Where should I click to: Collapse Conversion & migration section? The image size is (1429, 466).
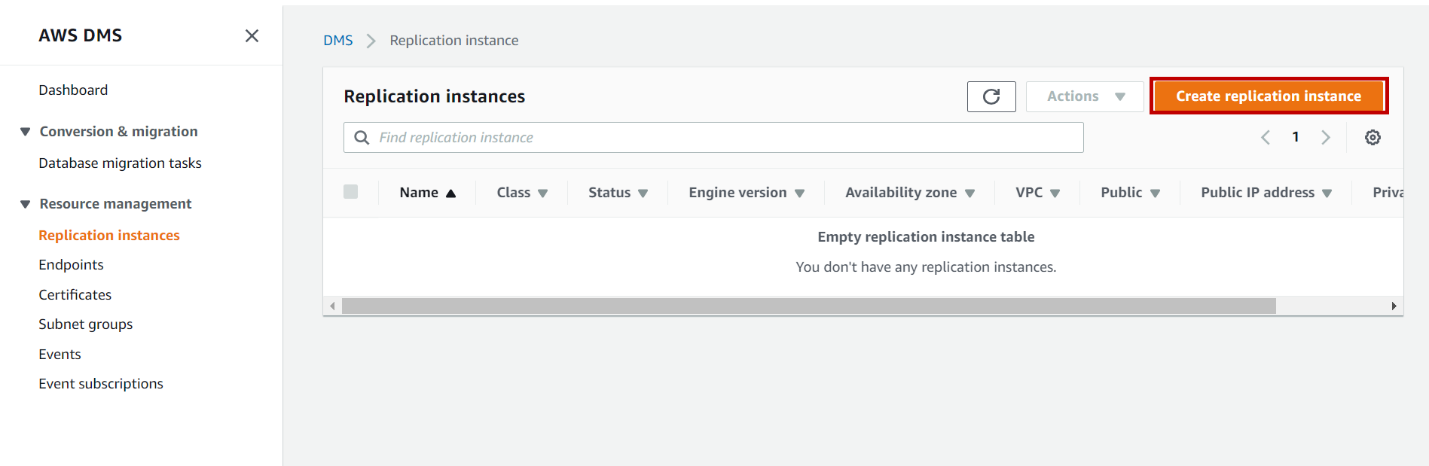click(25, 132)
